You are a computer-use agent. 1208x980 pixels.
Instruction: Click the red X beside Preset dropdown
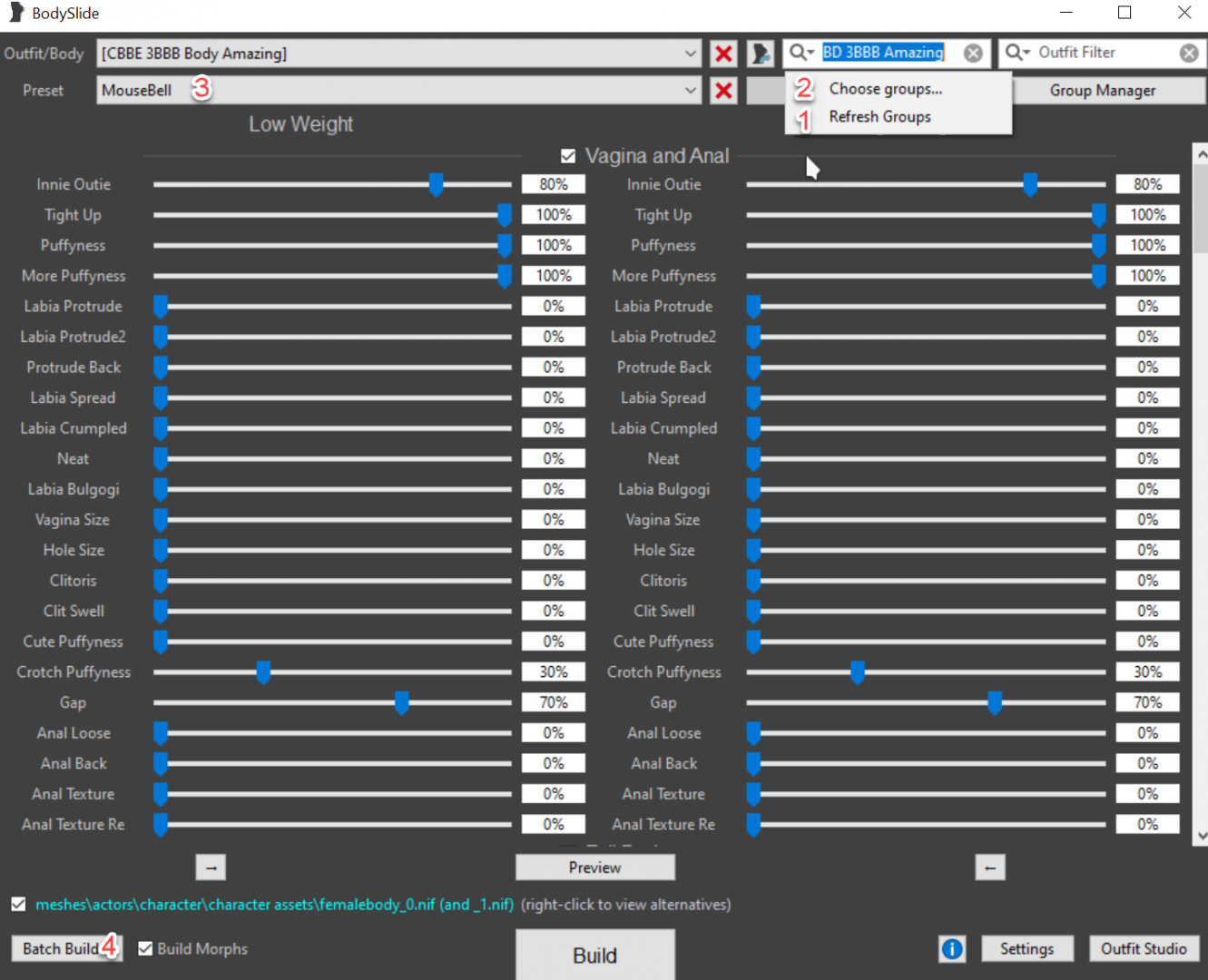pos(723,91)
